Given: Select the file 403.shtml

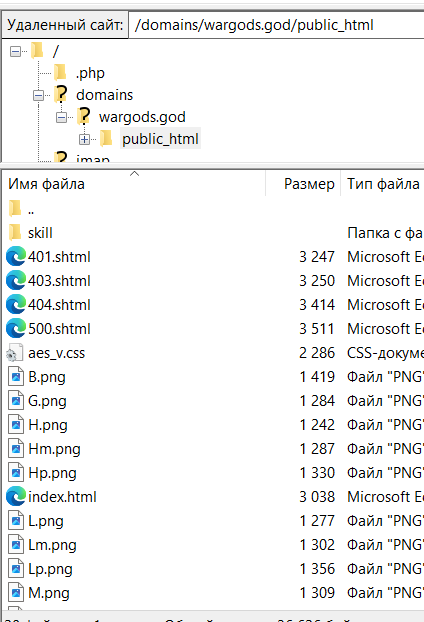Looking at the screenshot, I should (x=59, y=281).
